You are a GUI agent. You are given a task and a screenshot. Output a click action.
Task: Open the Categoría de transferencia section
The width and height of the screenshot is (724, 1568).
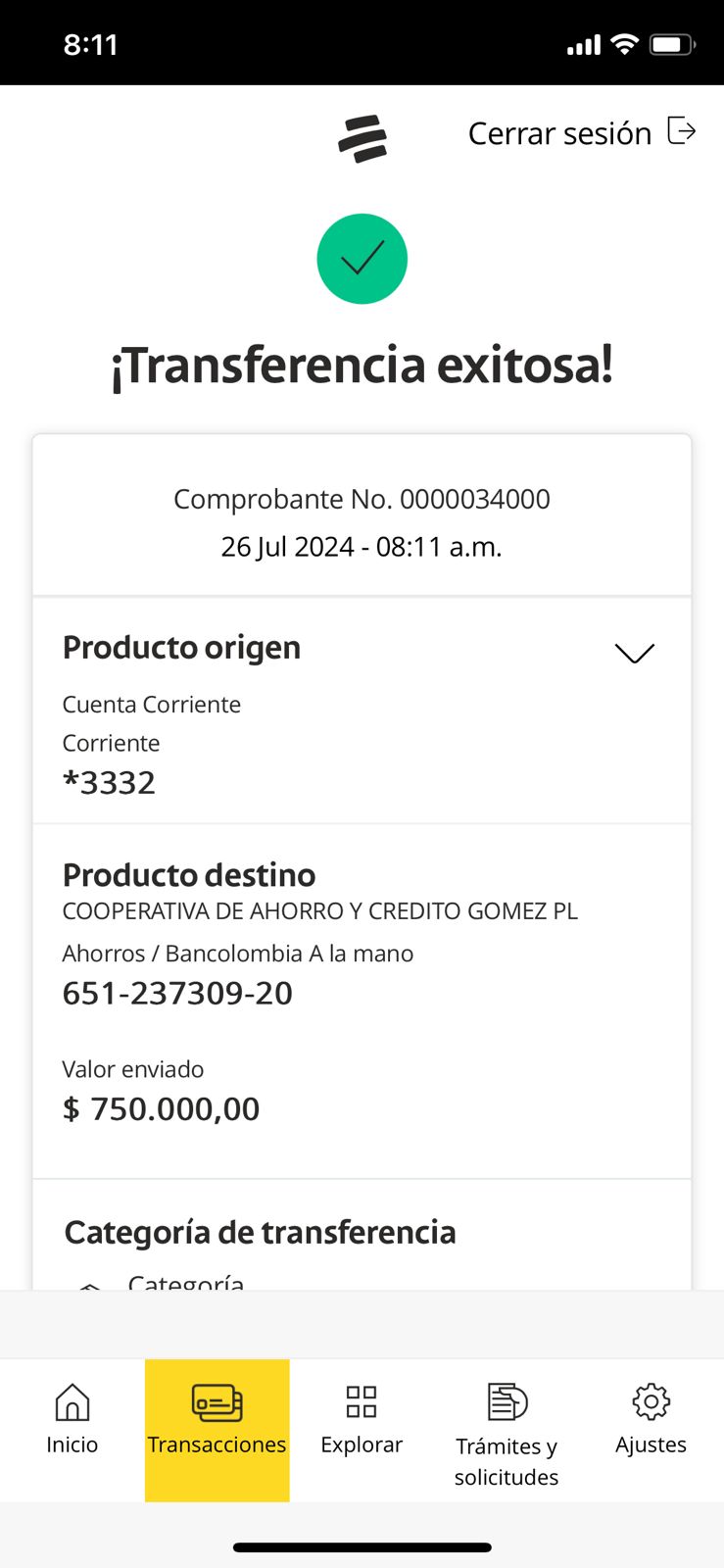click(260, 1233)
